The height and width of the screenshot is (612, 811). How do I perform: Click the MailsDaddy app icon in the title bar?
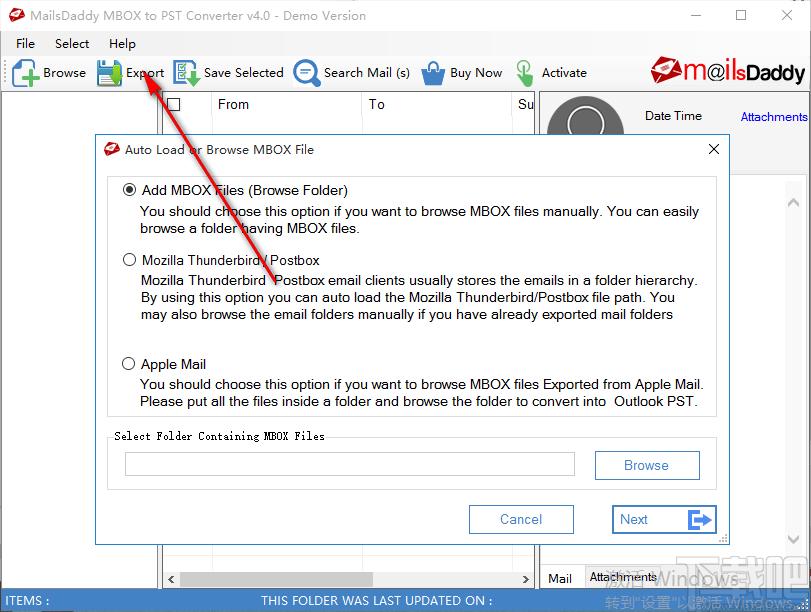pos(17,16)
